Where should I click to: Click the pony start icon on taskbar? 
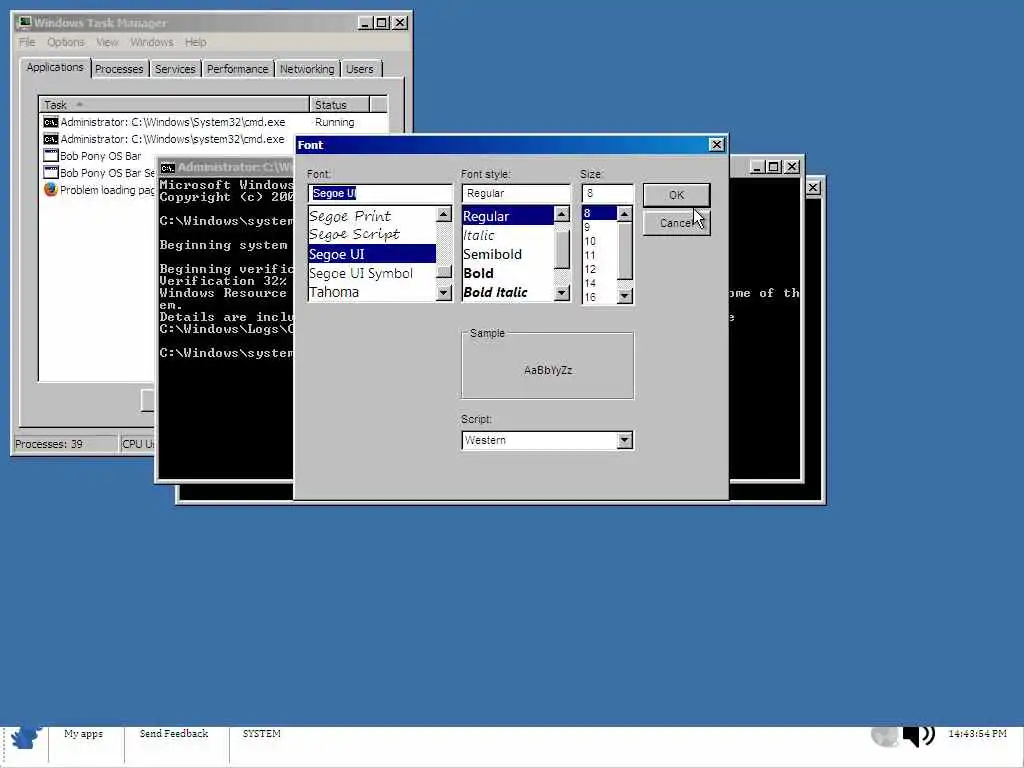[25, 737]
